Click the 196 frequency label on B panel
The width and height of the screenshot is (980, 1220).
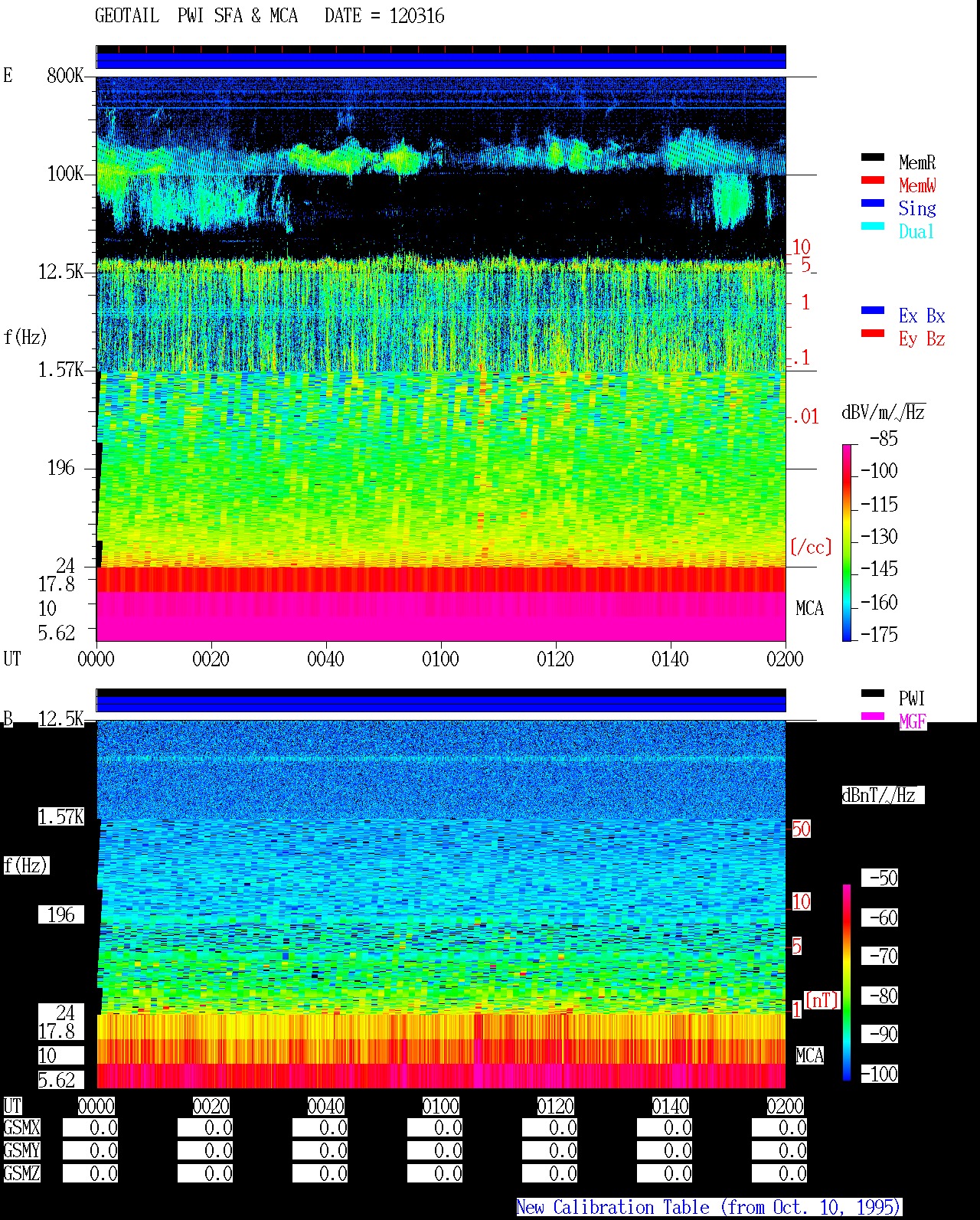point(61,914)
